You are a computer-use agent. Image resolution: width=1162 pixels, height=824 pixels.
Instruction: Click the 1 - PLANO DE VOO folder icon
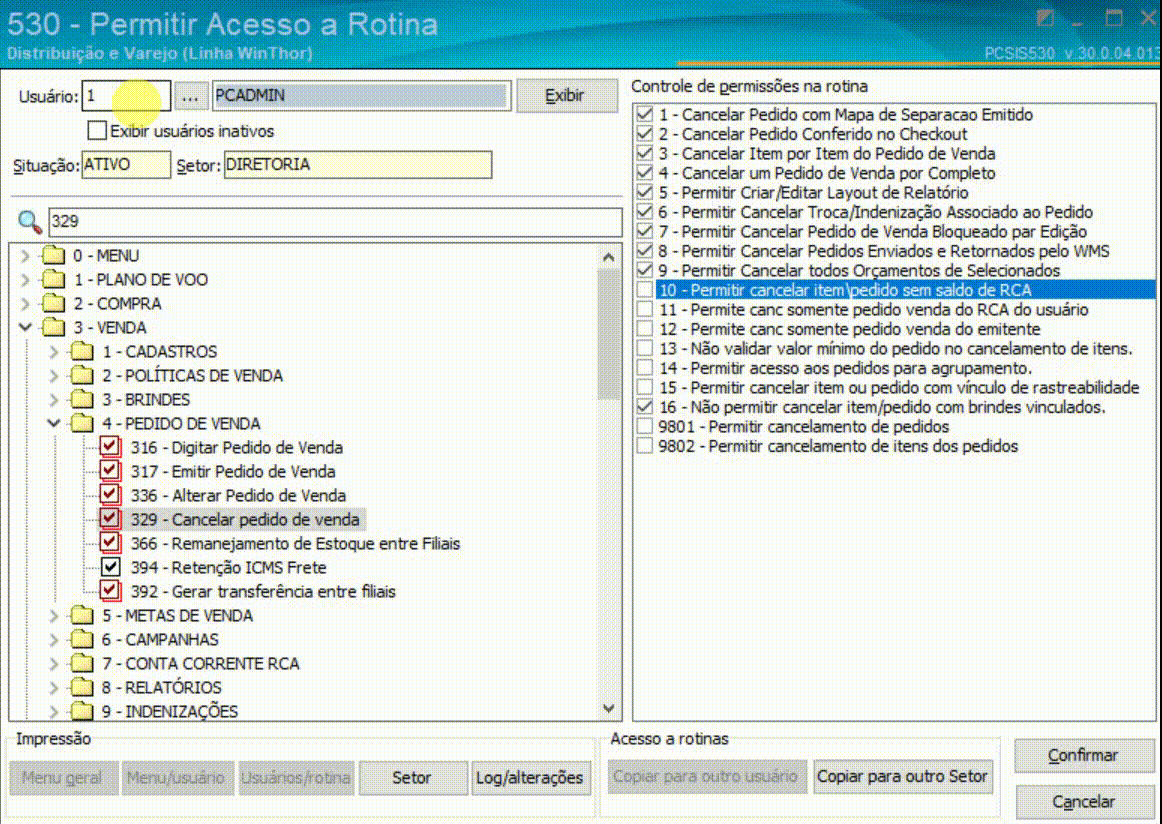pyautogui.click(x=53, y=279)
